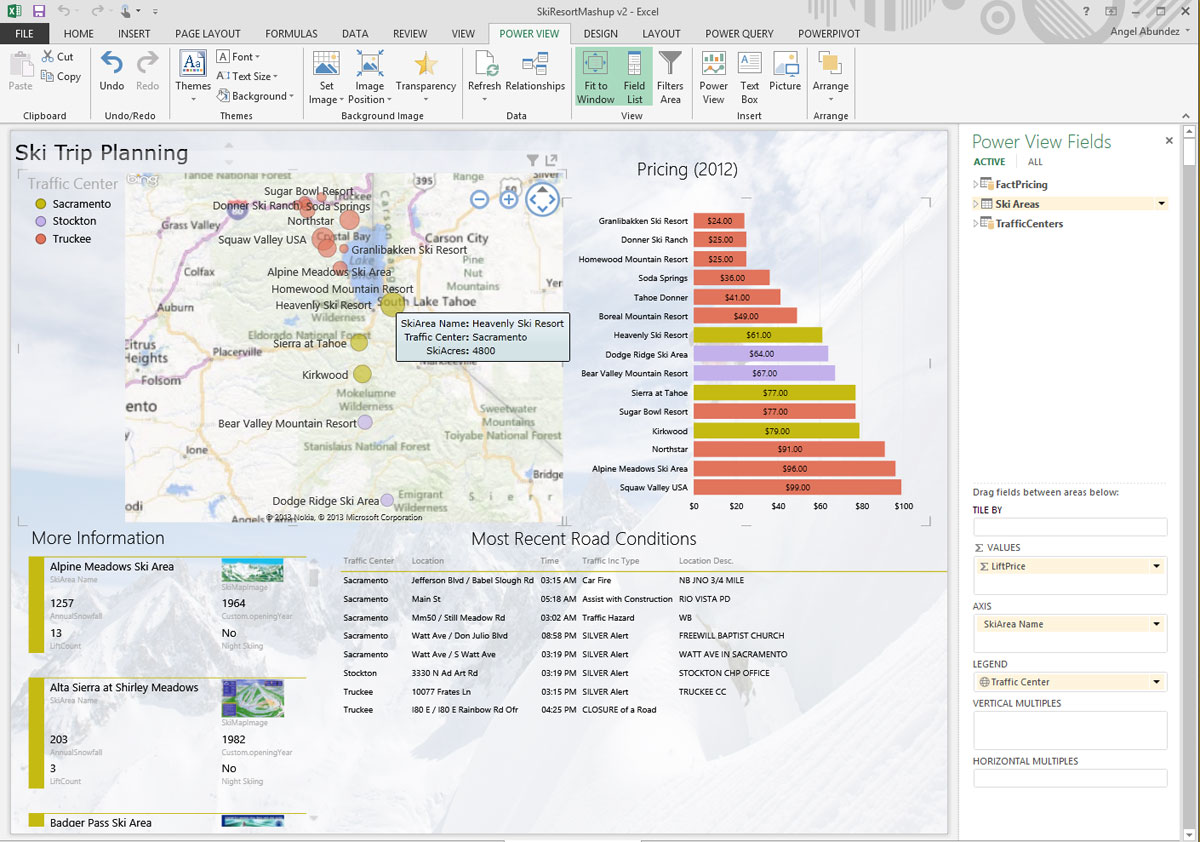Select the Kirkwood $79.00 bar
Viewport: 1200px width, 842px height.
tap(776, 431)
